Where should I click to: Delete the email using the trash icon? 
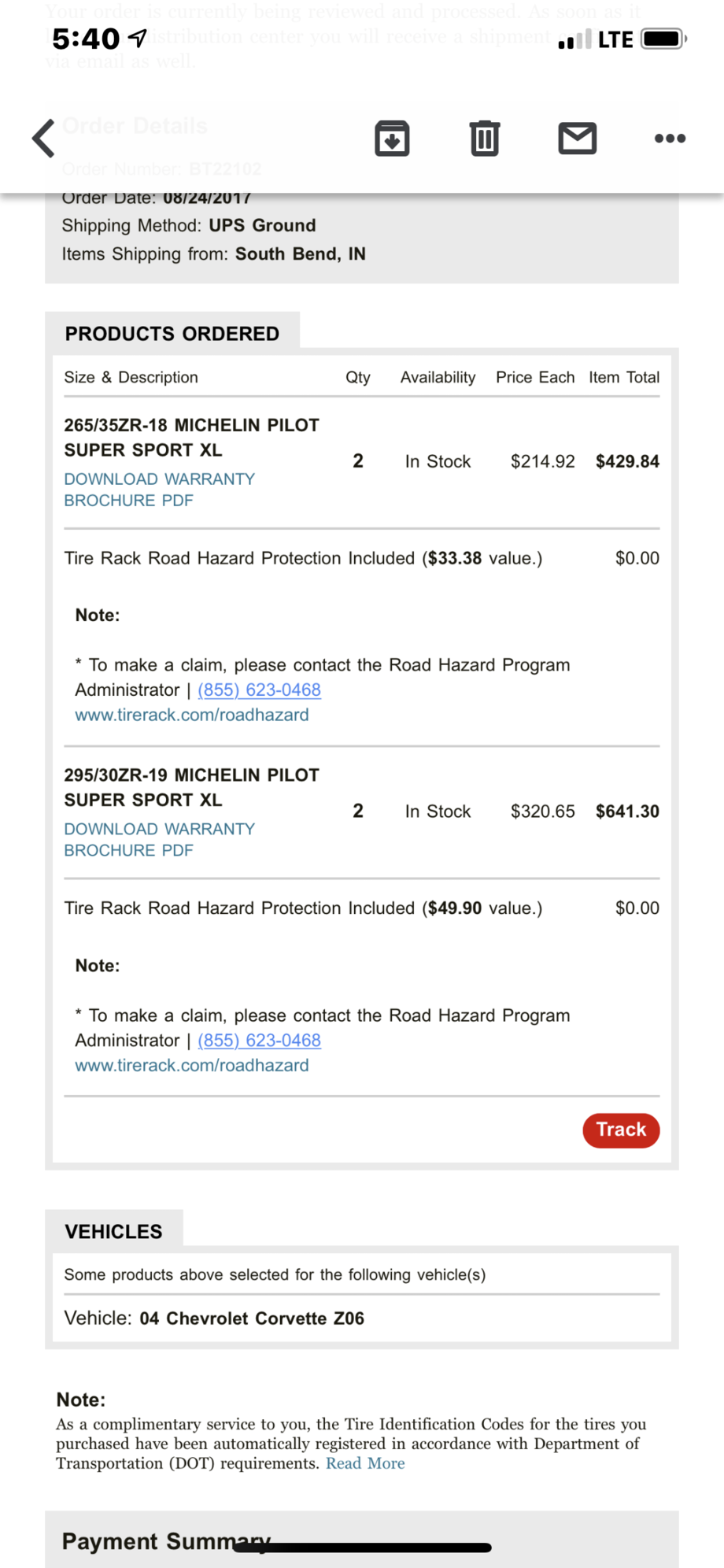click(x=485, y=139)
